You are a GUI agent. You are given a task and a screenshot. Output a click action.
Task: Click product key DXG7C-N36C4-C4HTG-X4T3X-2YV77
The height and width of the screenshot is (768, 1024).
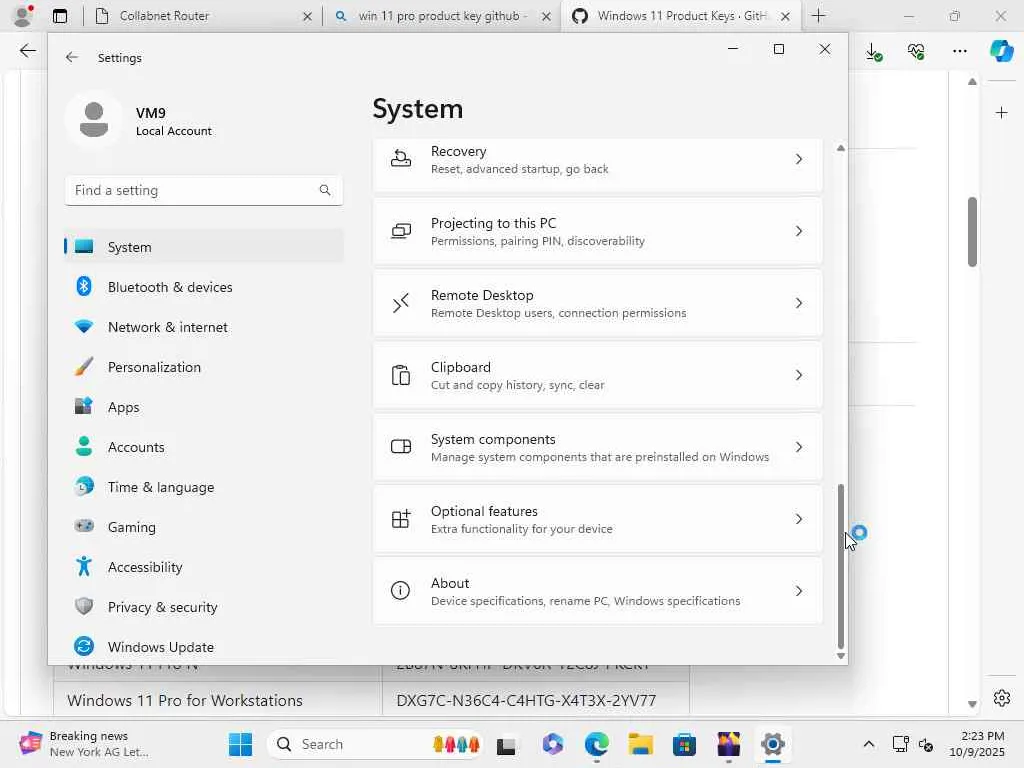pyautogui.click(x=526, y=700)
